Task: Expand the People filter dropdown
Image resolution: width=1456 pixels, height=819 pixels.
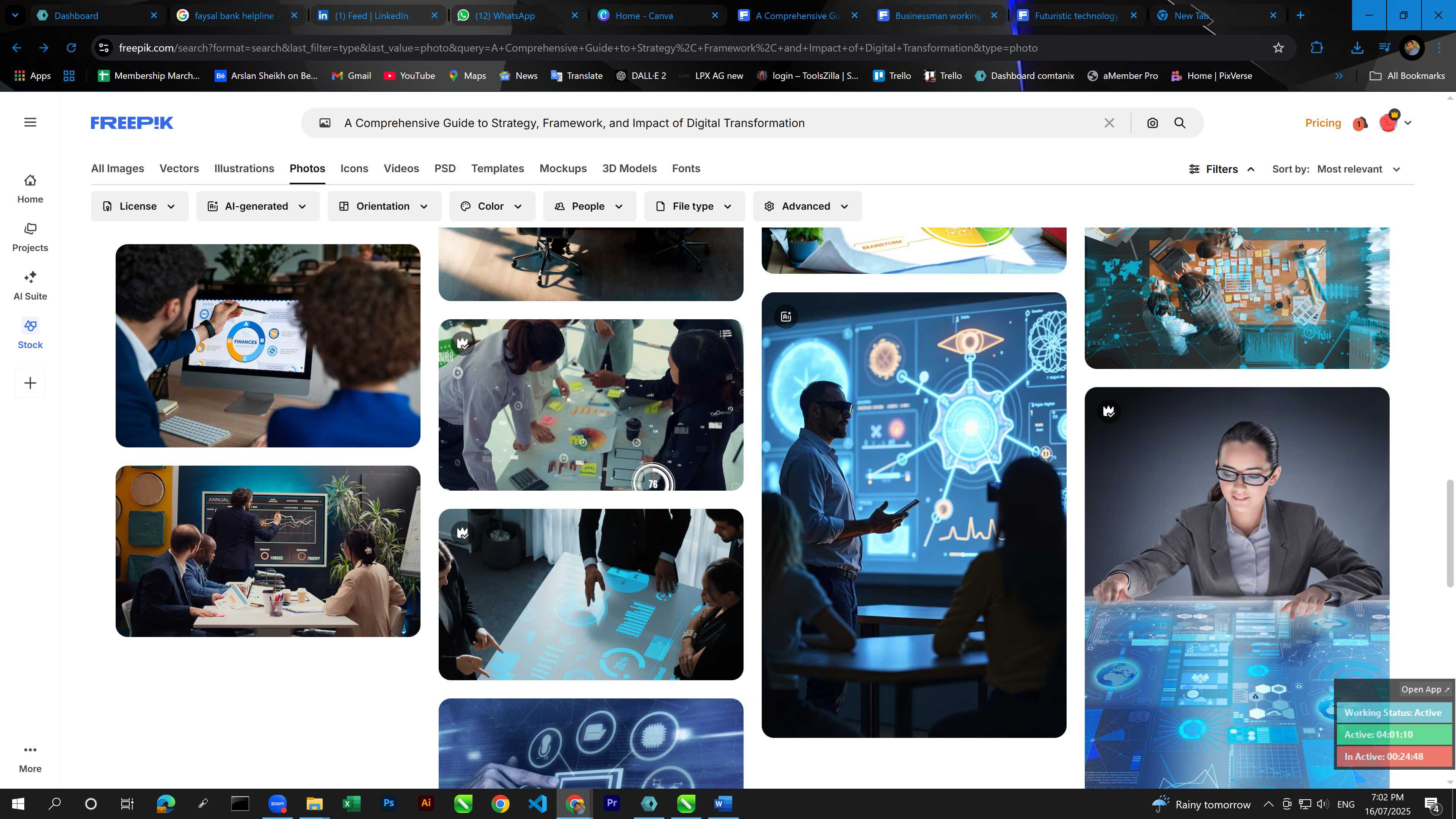Action: (x=590, y=206)
